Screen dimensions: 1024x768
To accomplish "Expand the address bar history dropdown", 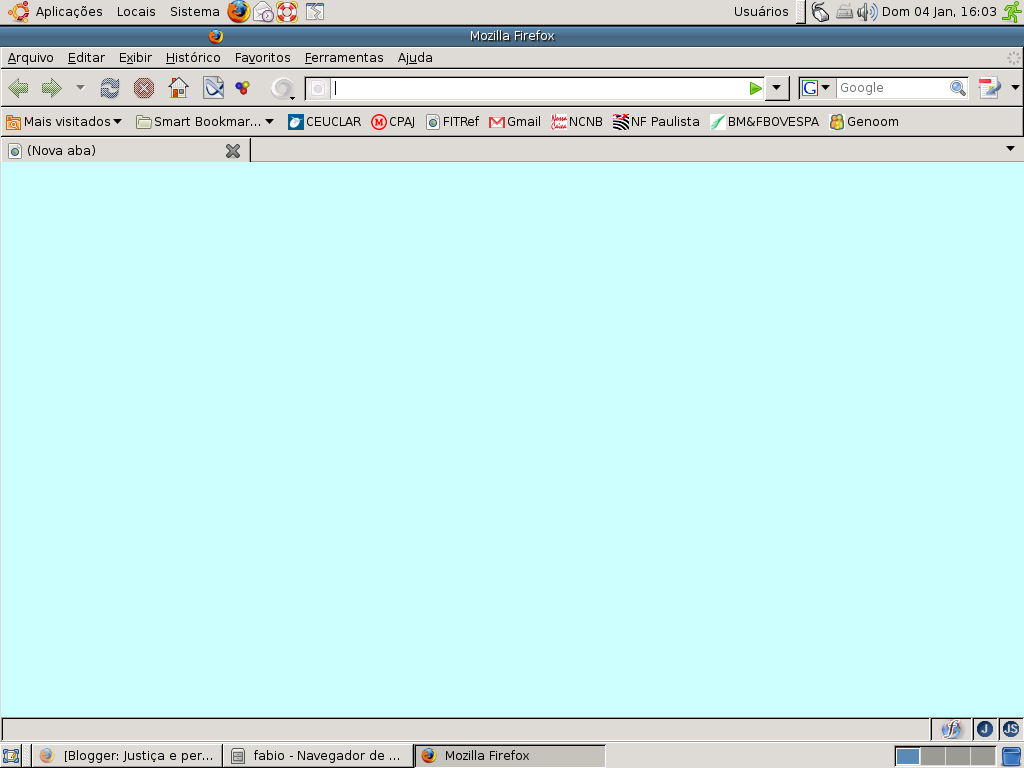I will 776,88.
